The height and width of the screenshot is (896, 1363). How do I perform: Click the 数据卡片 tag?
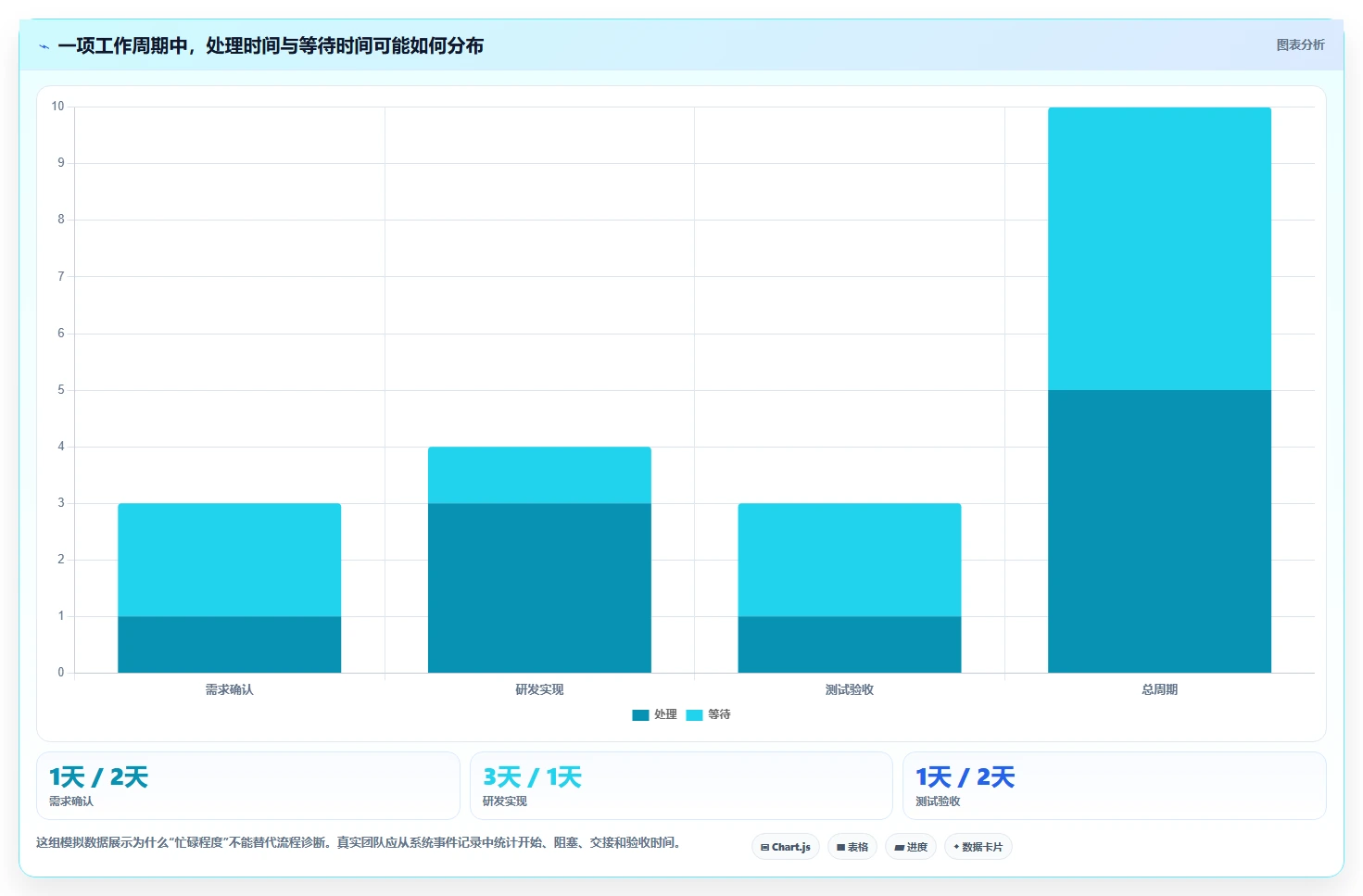click(x=978, y=847)
